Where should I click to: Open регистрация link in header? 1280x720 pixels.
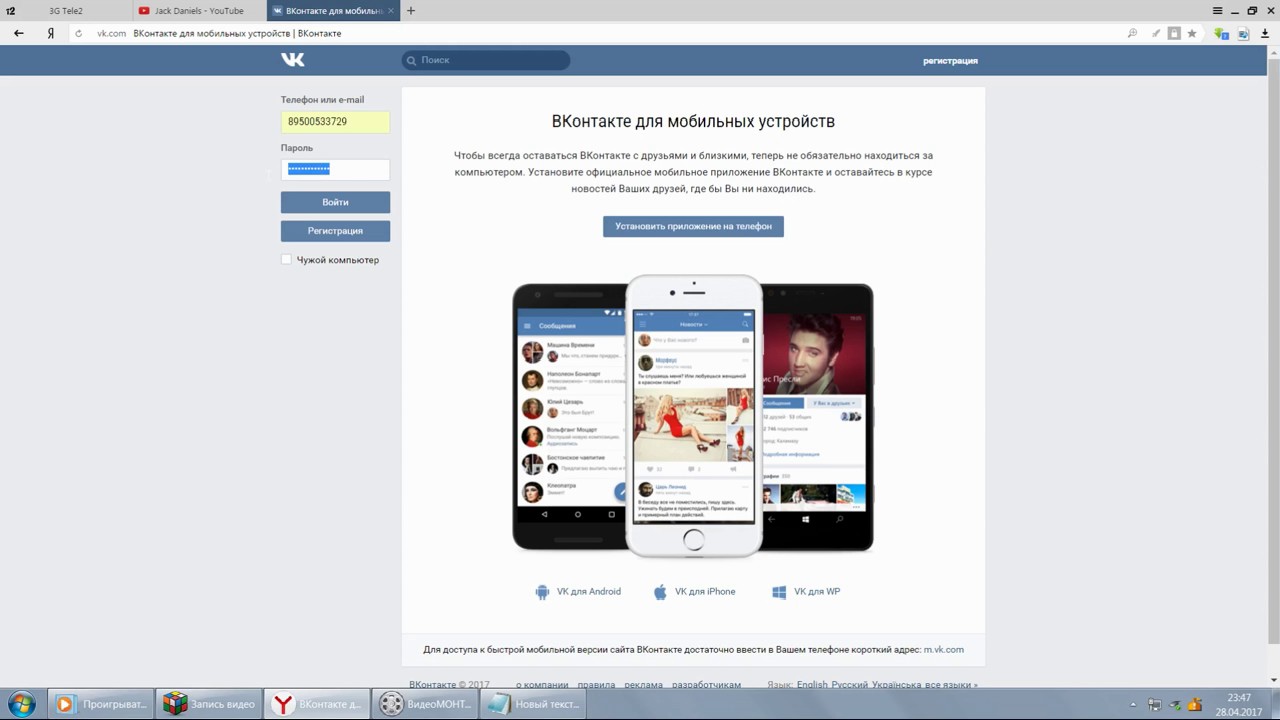[950, 61]
